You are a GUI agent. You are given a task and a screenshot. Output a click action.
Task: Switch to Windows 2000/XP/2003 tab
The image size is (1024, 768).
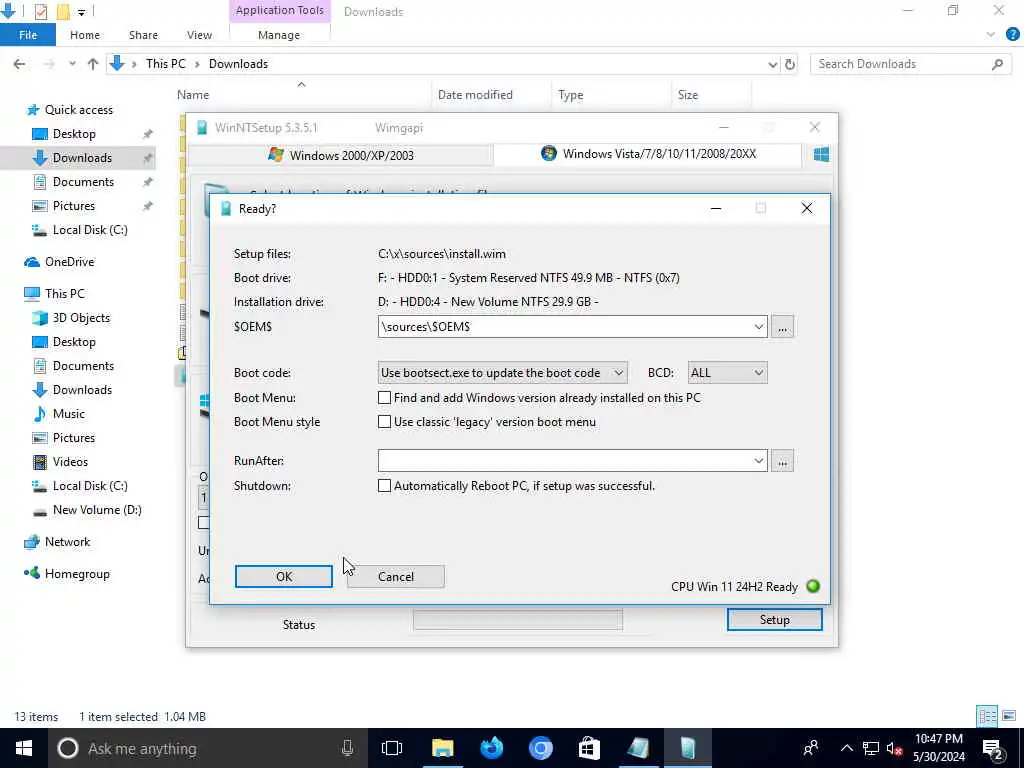click(340, 155)
